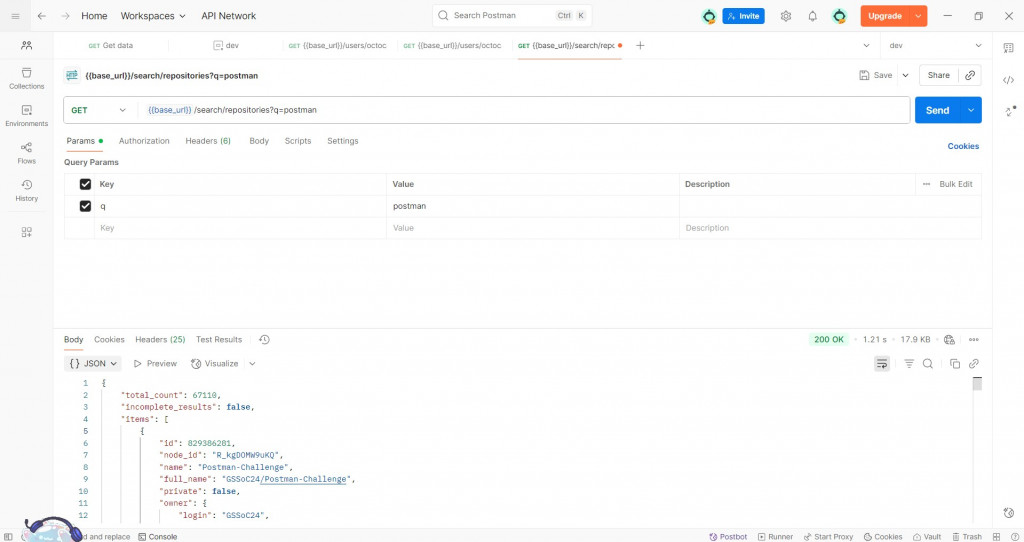Open the Upgrade dropdown arrow
Viewport: 1024px width, 542px height.
pyautogui.click(x=918, y=16)
